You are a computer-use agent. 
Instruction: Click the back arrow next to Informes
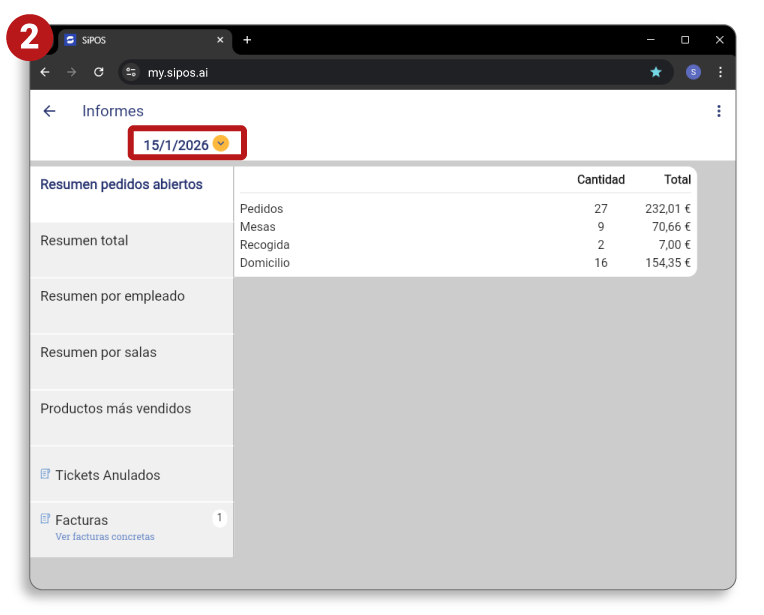49,111
